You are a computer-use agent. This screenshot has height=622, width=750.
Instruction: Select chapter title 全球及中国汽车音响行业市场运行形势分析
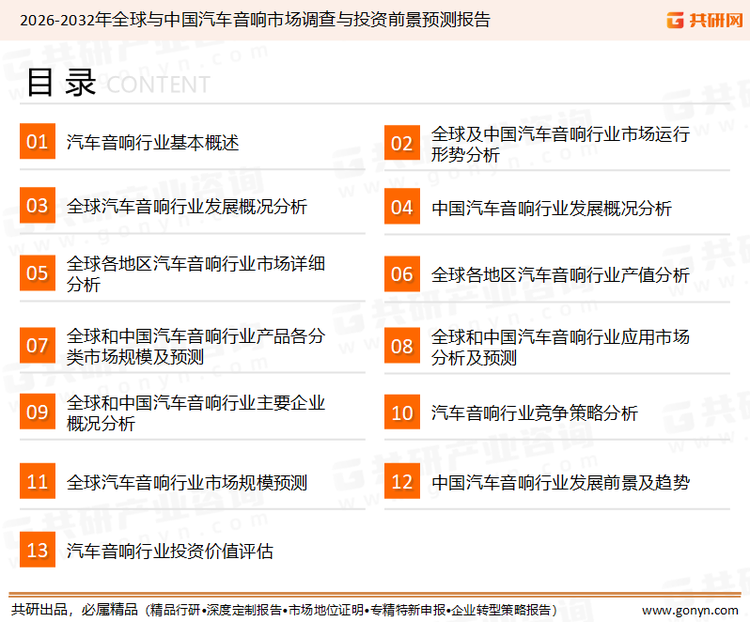pos(560,144)
